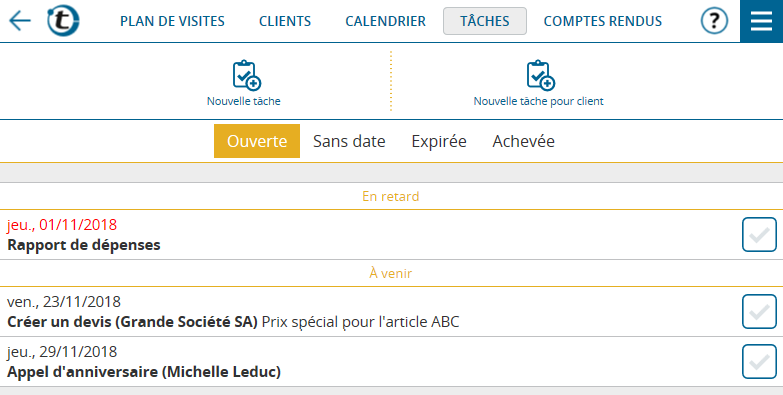Screen dimensions: 783x395
Task: Open the Plan de visites tab
Action: tap(172, 21)
